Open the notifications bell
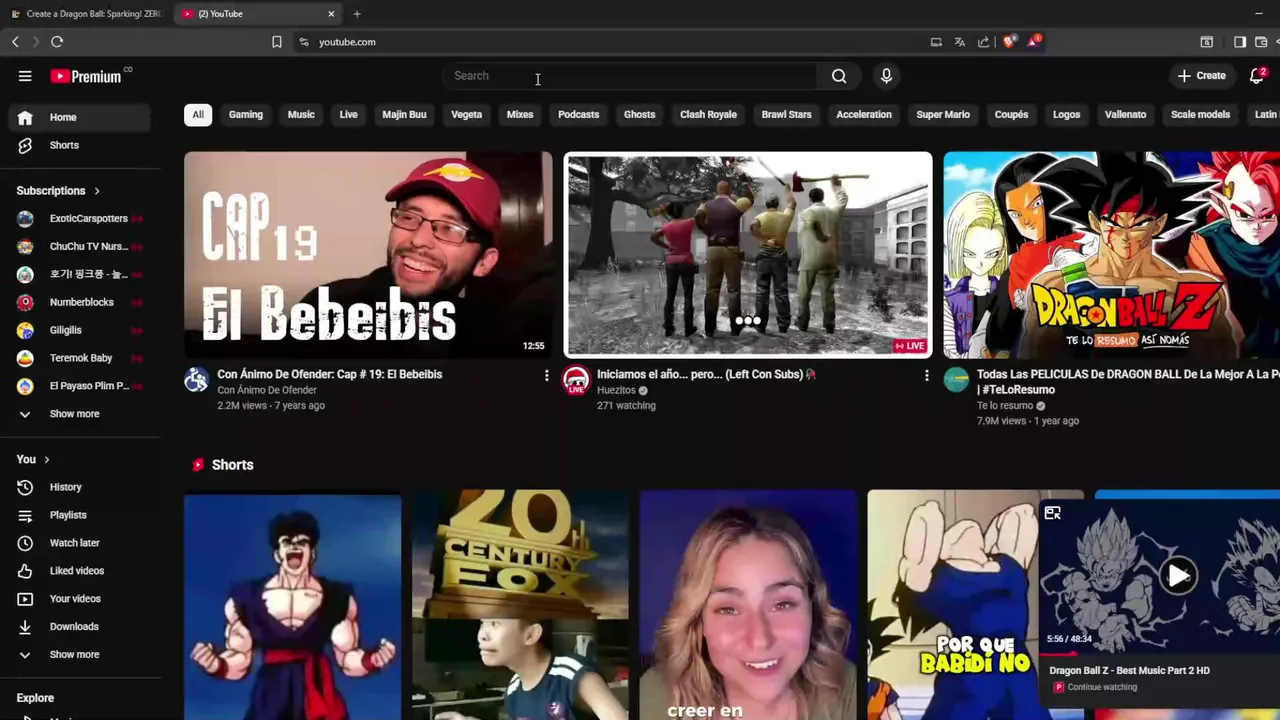The width and height of the screenshot is (1280, 720). [1257, 76]
